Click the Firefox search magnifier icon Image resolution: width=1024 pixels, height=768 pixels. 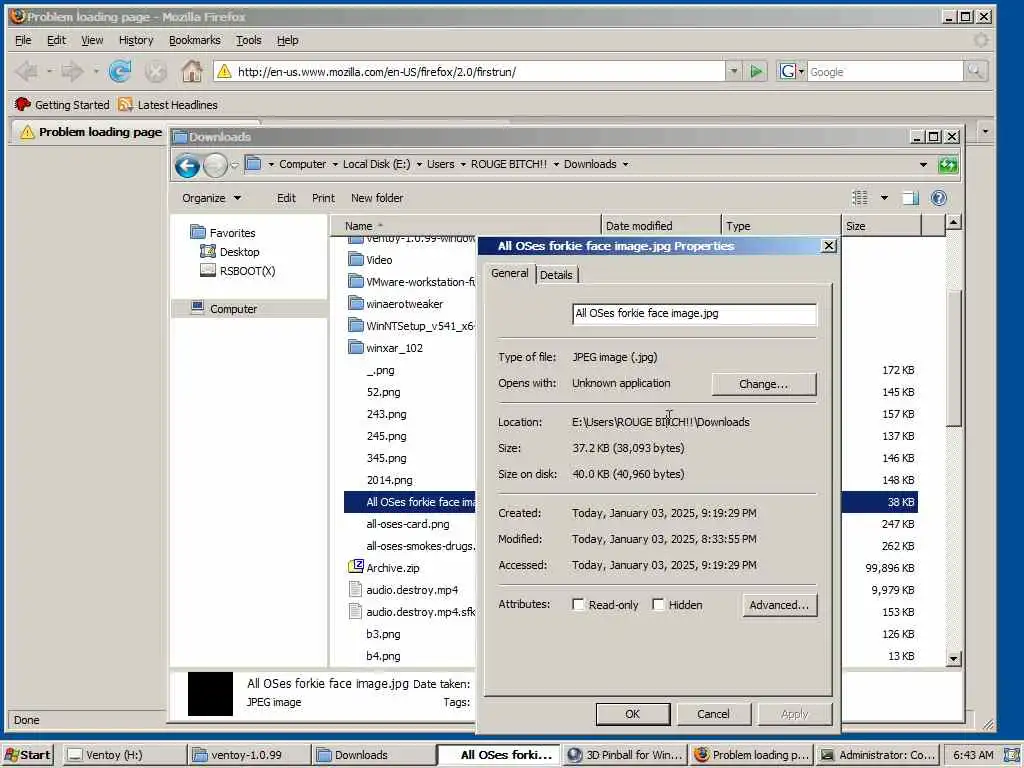[975, 71]
